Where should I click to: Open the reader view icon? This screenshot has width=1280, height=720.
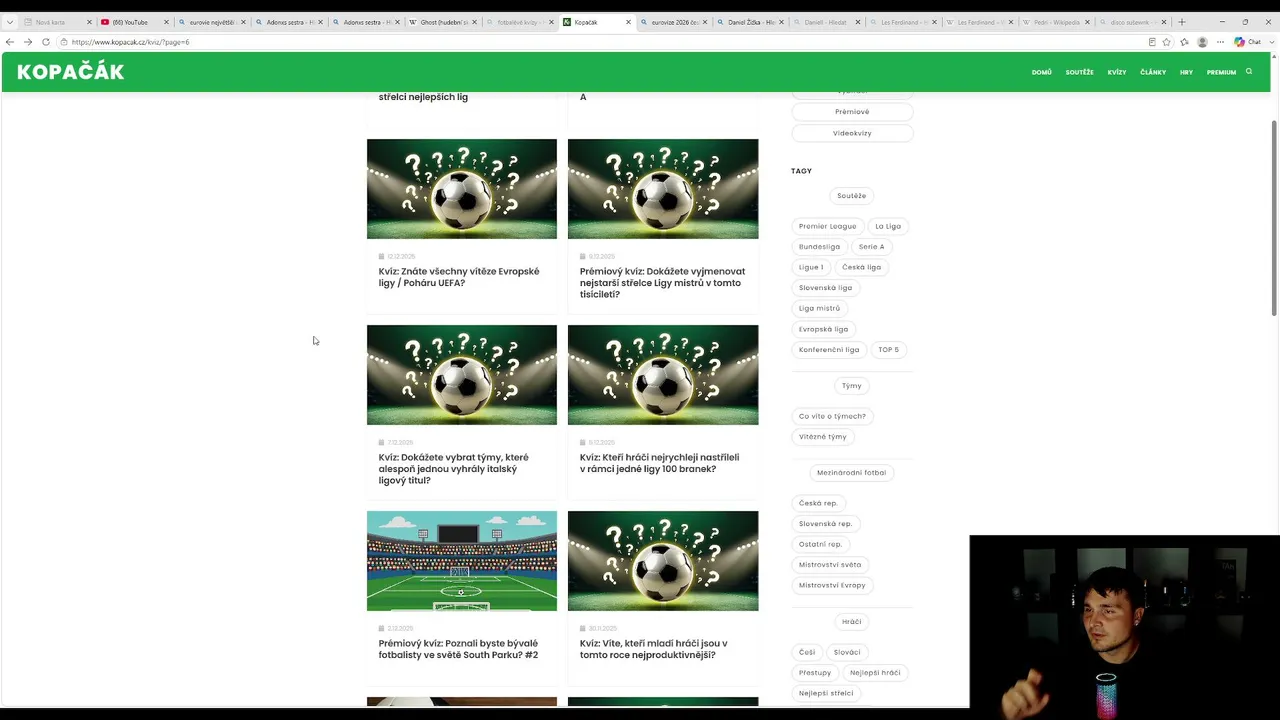click(x=1152, y=42)
